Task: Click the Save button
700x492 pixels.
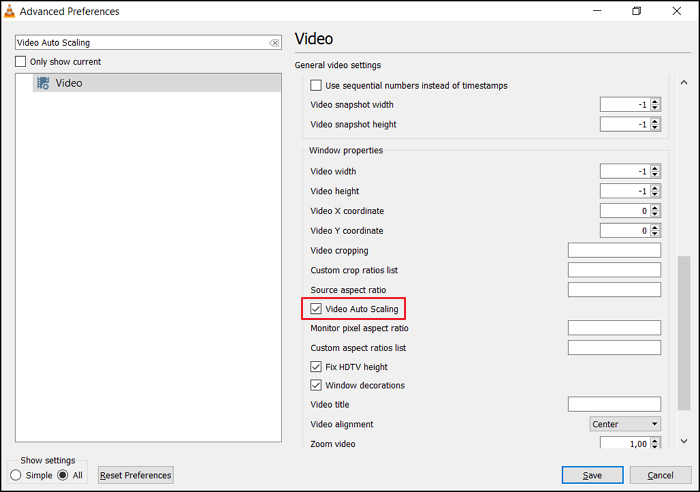Action: 592,475
